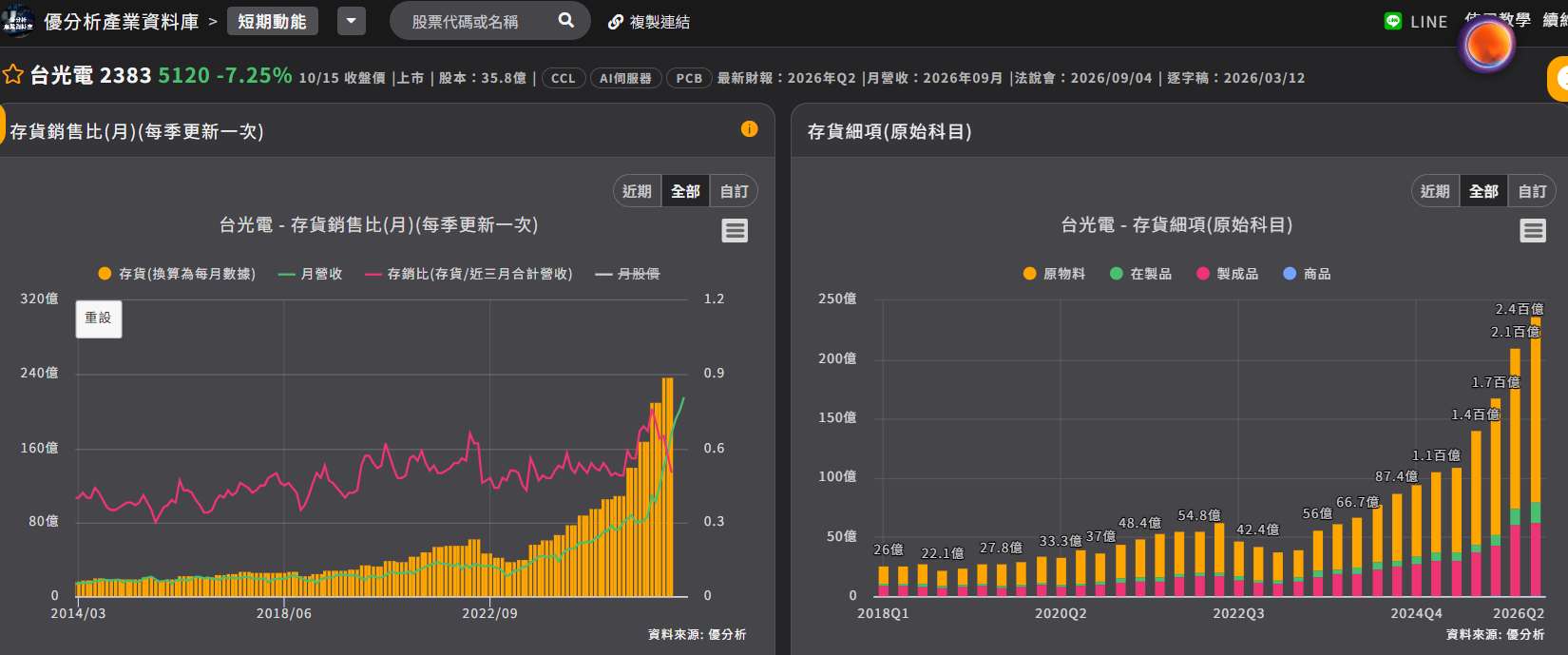Click the 1.1百億 data label
Viewport: 1568px width, 655px height.
[x=1436, y=455]
